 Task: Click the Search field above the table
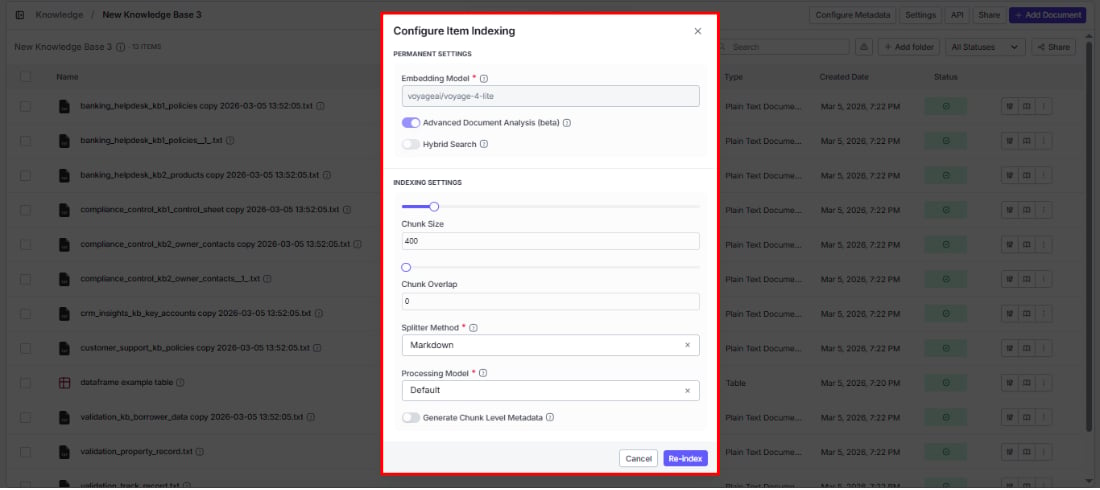[784, 47]
